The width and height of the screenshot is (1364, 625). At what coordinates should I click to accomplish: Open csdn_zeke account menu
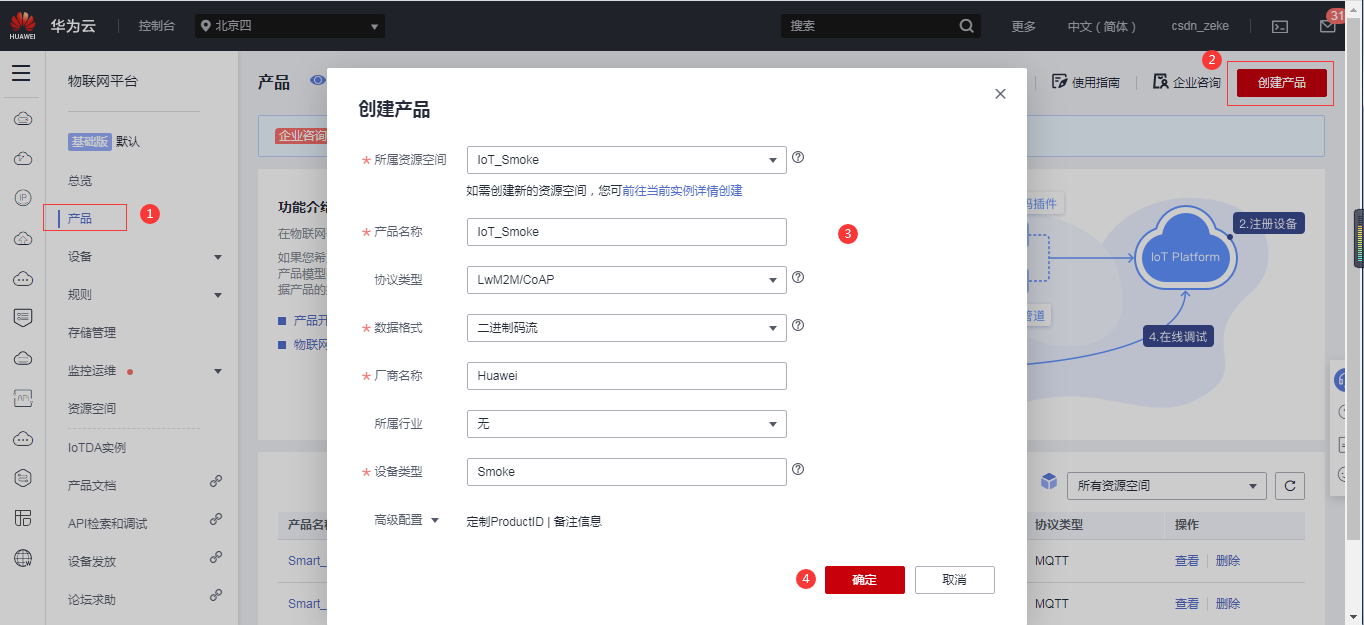tap(1200, 26)
